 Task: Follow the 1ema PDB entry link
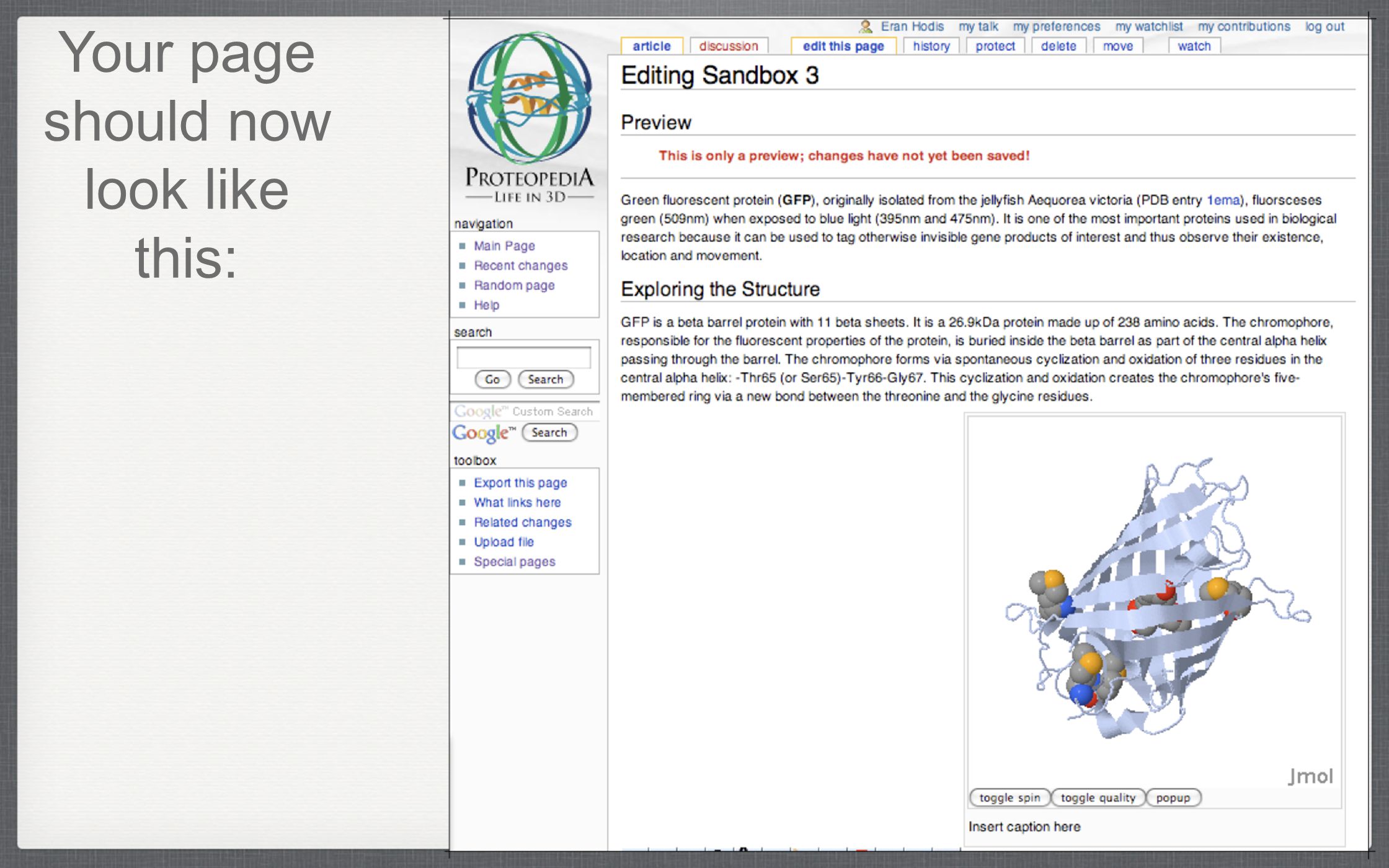tap(1223, 200)
